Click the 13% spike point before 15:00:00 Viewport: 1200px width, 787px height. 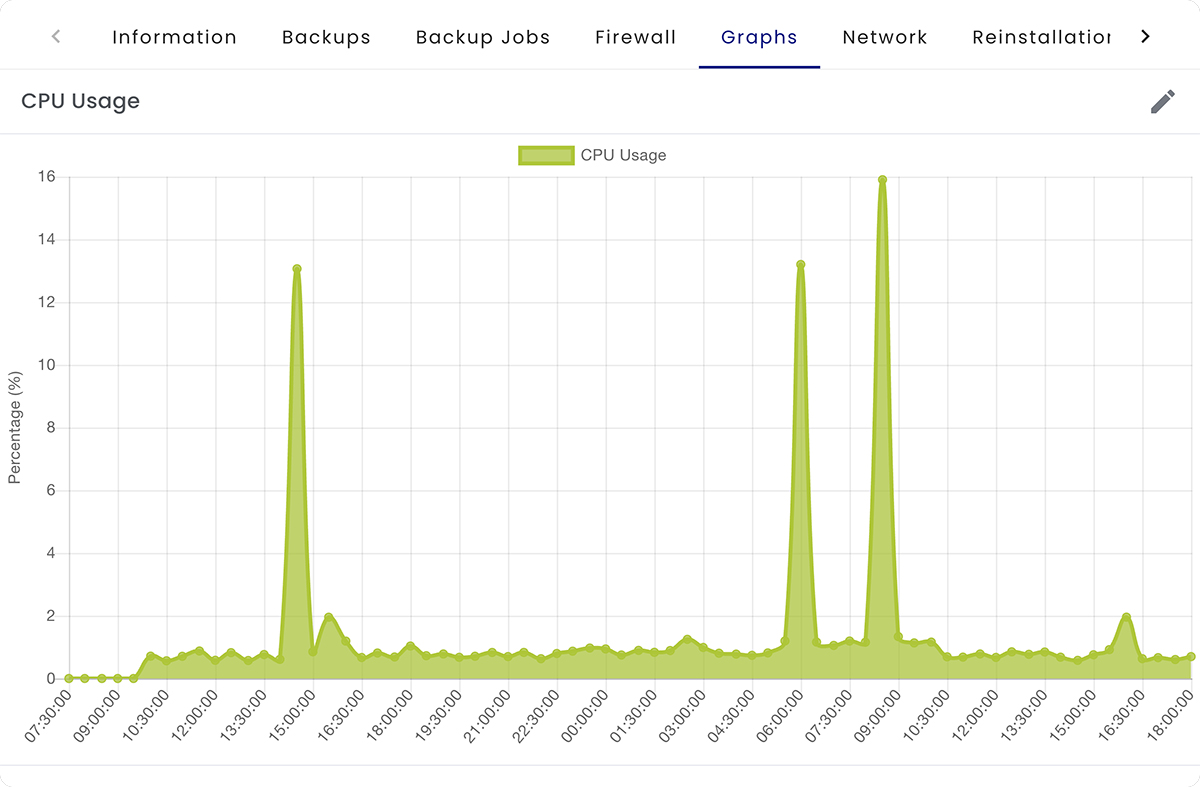point(297,269)
